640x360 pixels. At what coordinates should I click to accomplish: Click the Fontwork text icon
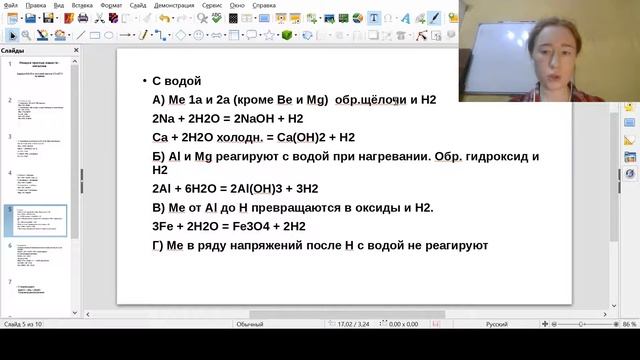[405, 18]
